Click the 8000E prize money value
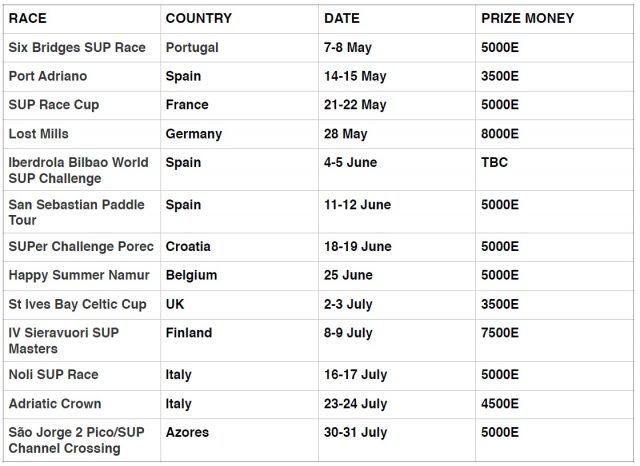640x466 pixels. coord(500,133)
